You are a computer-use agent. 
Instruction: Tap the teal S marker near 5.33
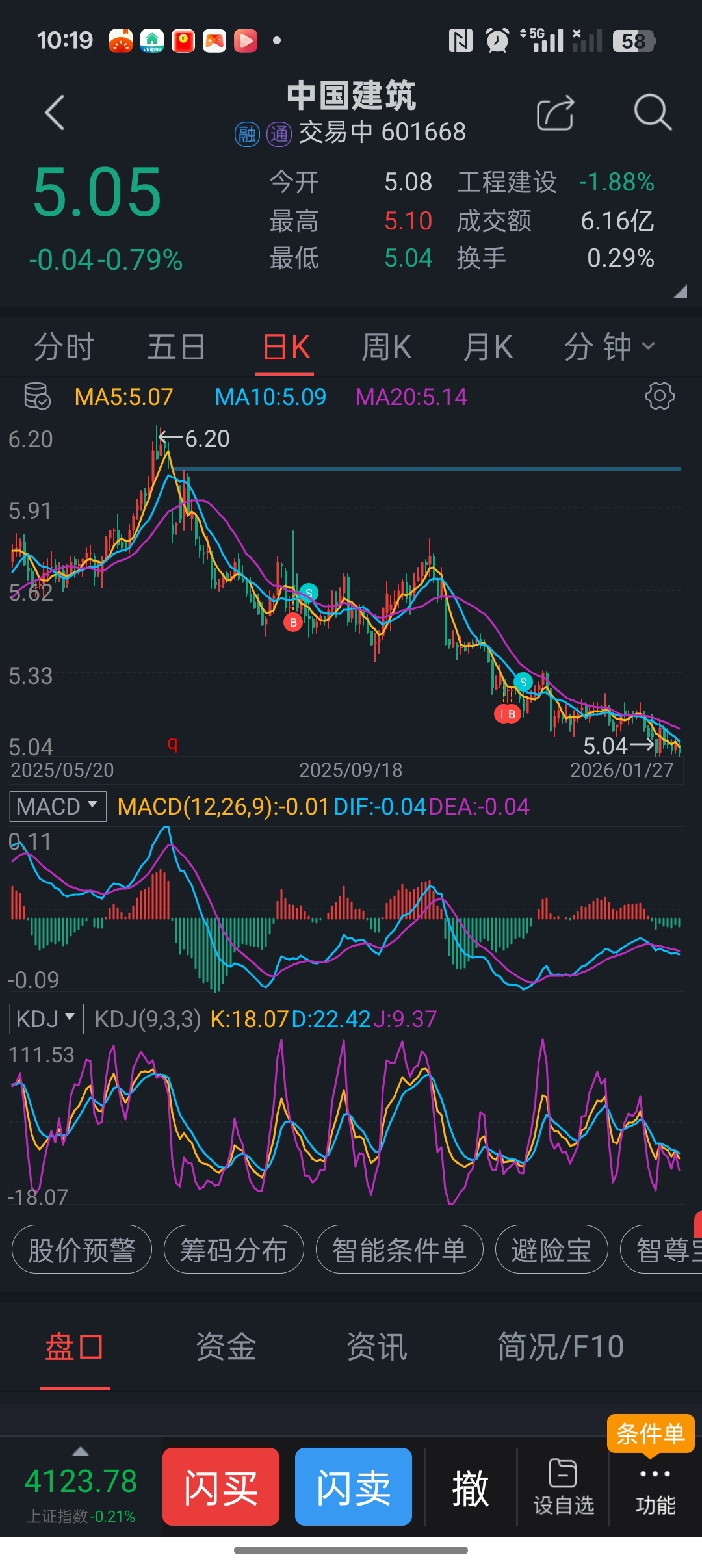(523, 681)
